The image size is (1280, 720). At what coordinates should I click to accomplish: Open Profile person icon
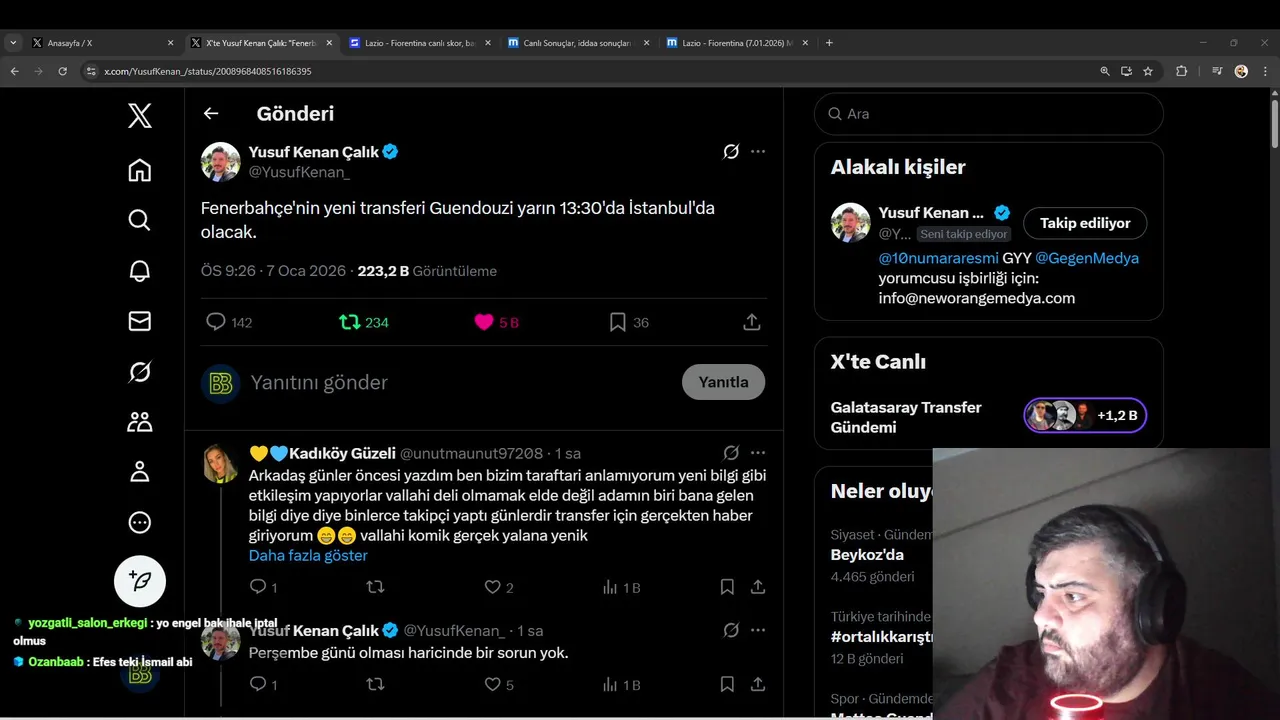pyautogui.click(x=140, y=472)
